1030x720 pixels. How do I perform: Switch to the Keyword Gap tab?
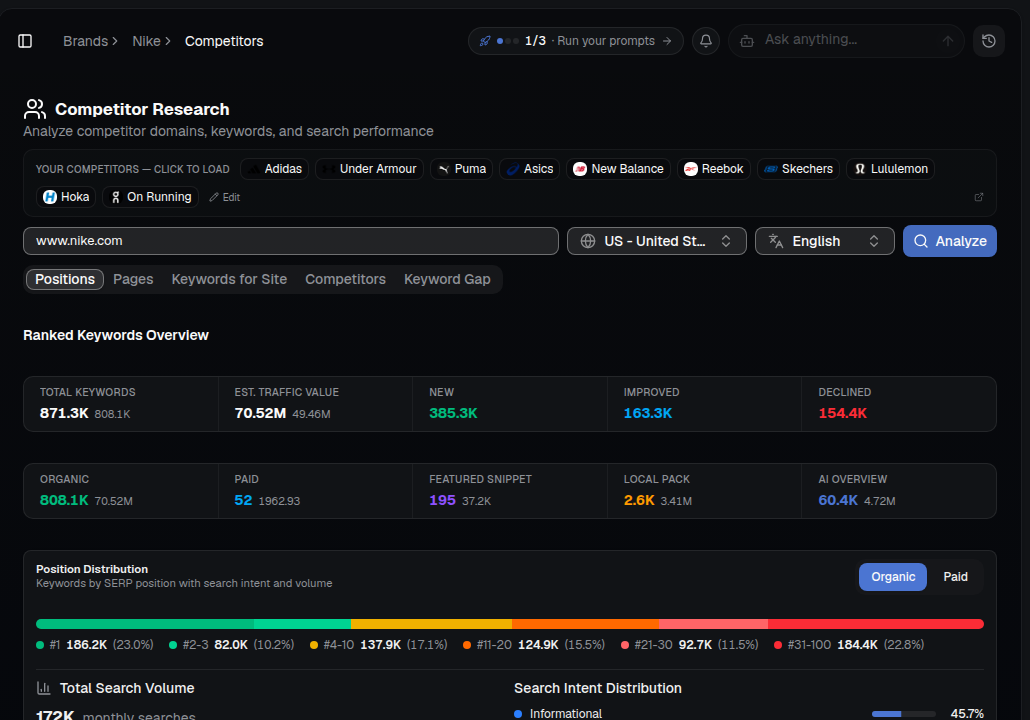pos(447,279)
